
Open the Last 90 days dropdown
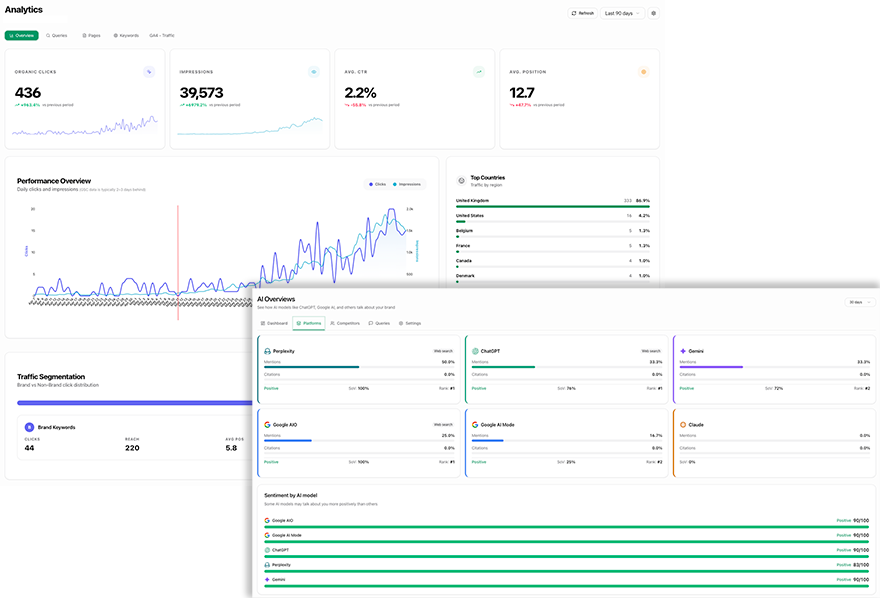[x=622, y=13]
